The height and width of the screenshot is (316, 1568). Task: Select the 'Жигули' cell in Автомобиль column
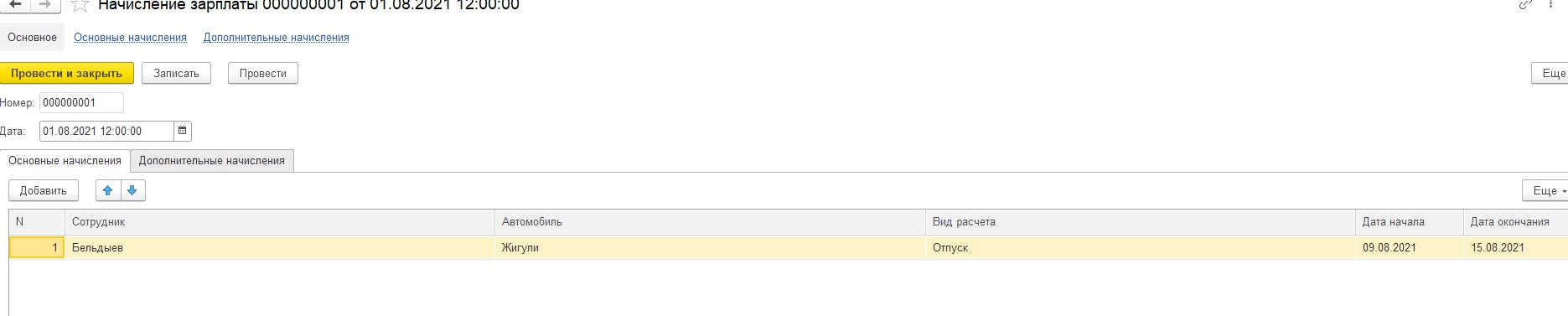pyautogui.click(x=710, y=247)
